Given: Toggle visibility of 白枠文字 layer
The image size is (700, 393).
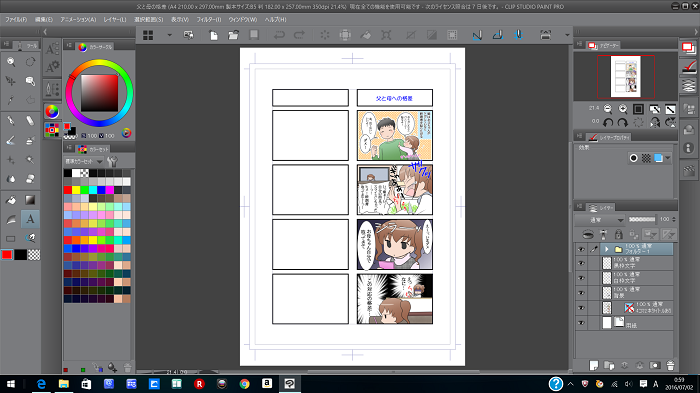Looking at the screenshot, I should tap(581, 278).
